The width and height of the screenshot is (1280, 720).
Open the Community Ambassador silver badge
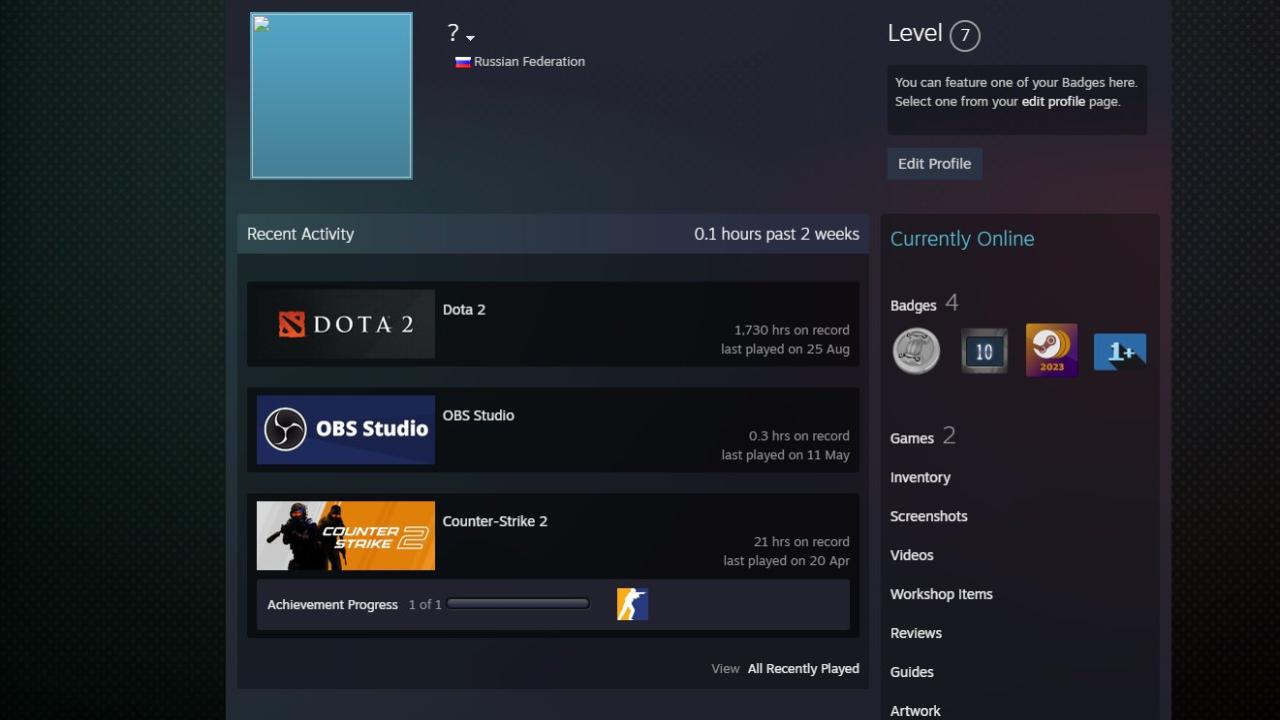[916, 351]
